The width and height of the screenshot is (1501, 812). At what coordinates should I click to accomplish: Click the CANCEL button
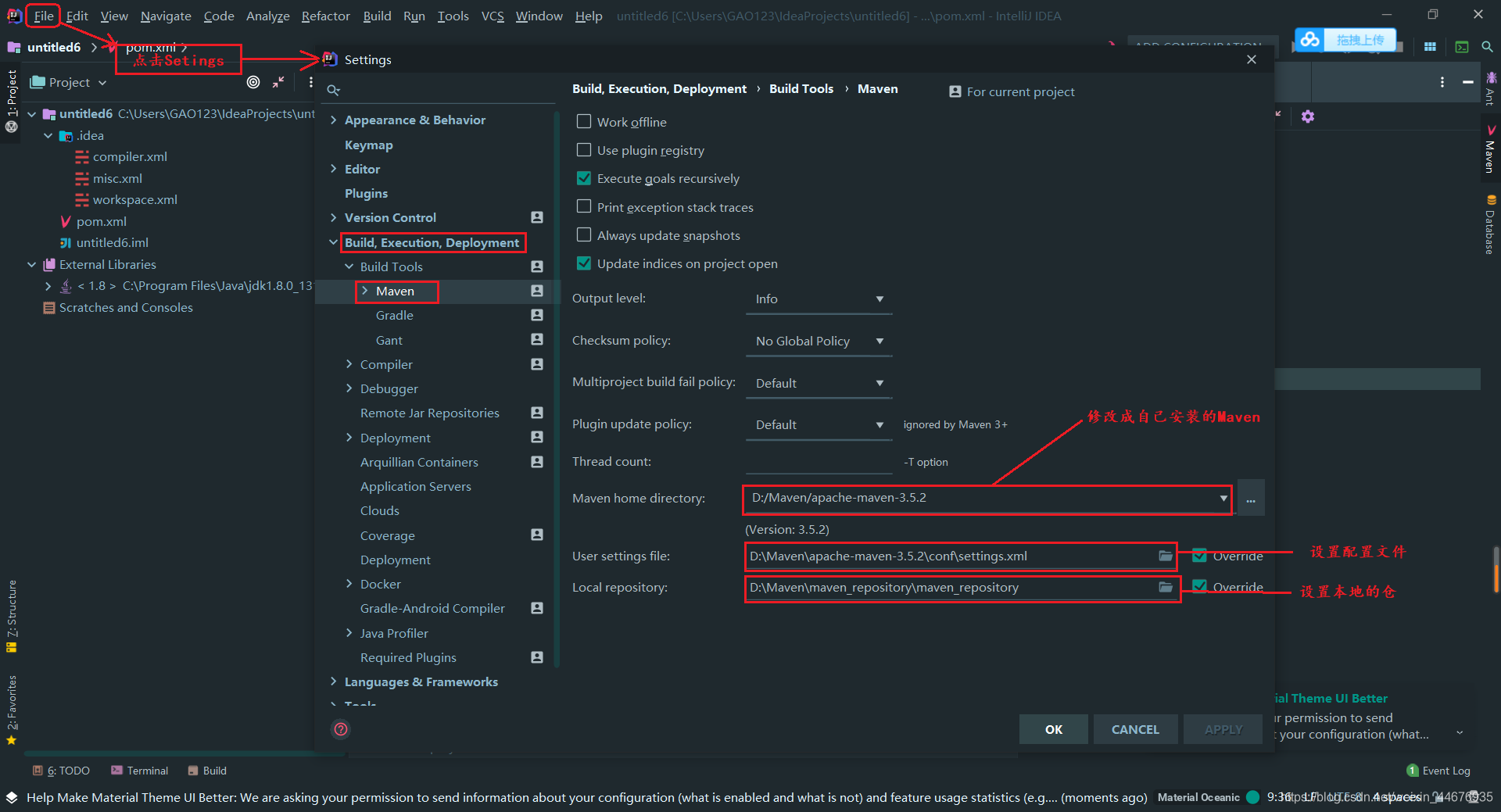(x=1135, y=729)
